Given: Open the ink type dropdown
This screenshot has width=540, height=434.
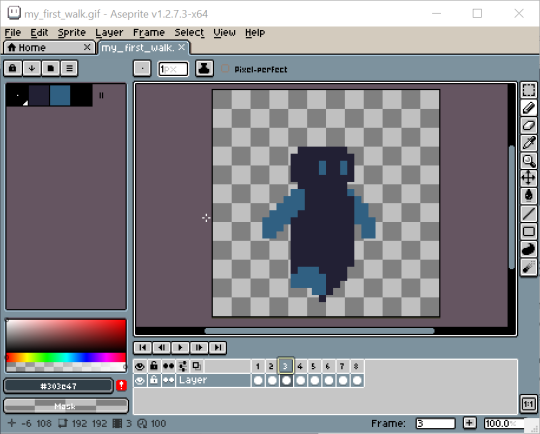Looking at the screenshot, I should [204, 68].
